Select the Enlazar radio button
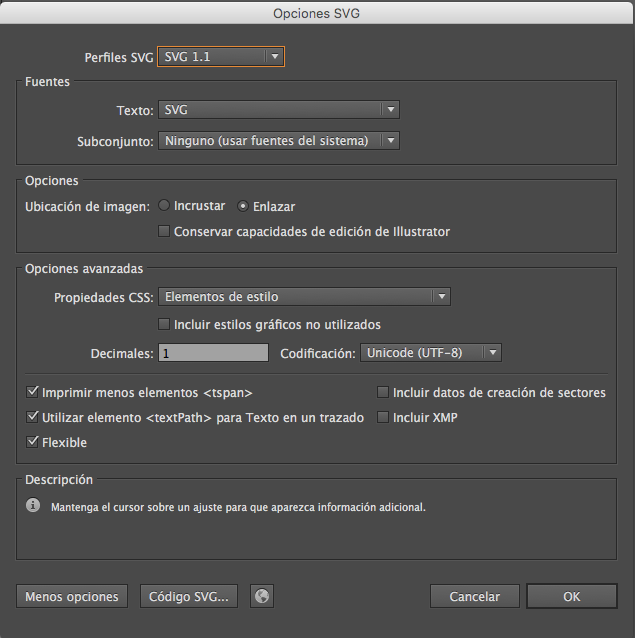This screenshot has height=638, width=635. (243, 206)
